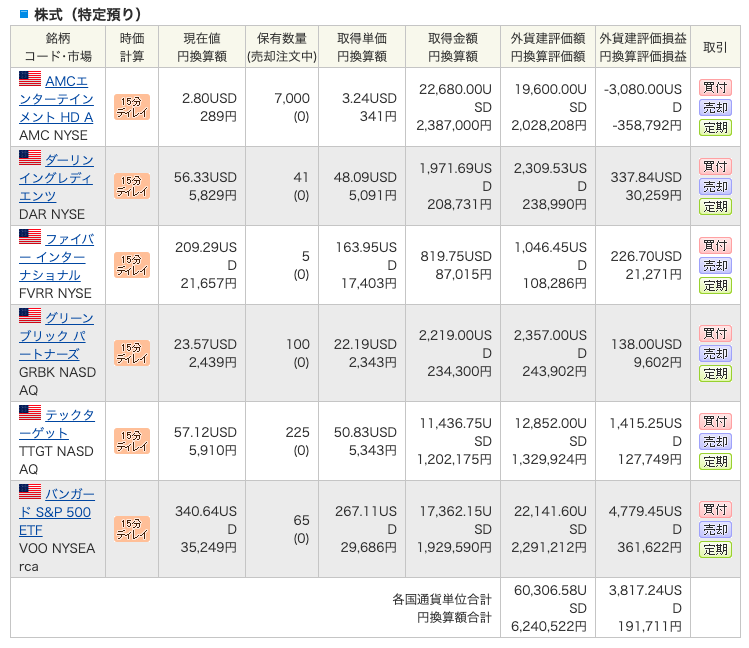
Task: Click 売却 button in TTGT row
Action: pos(715,442)
